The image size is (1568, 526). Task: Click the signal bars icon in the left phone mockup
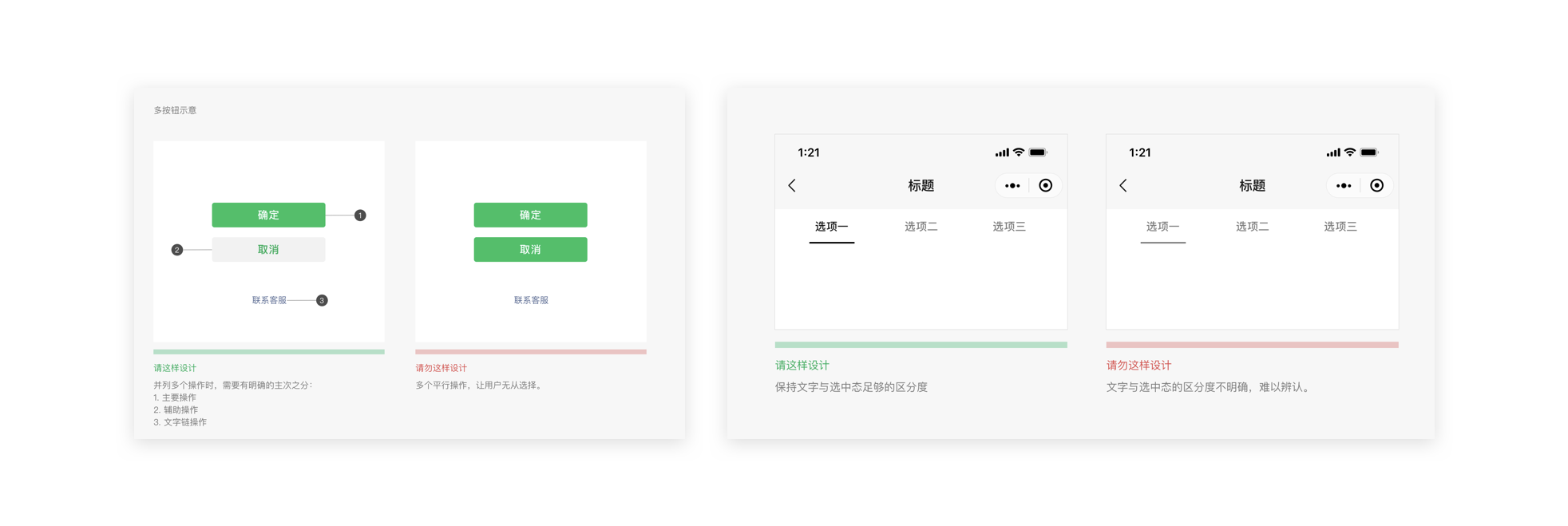(x=1002, y=152)
